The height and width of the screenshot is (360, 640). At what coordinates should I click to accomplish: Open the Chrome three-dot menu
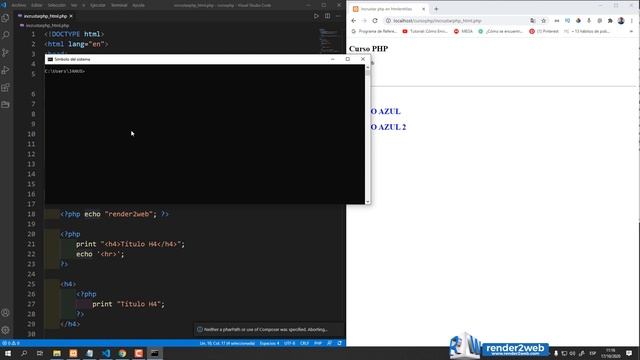pos(631,21)
